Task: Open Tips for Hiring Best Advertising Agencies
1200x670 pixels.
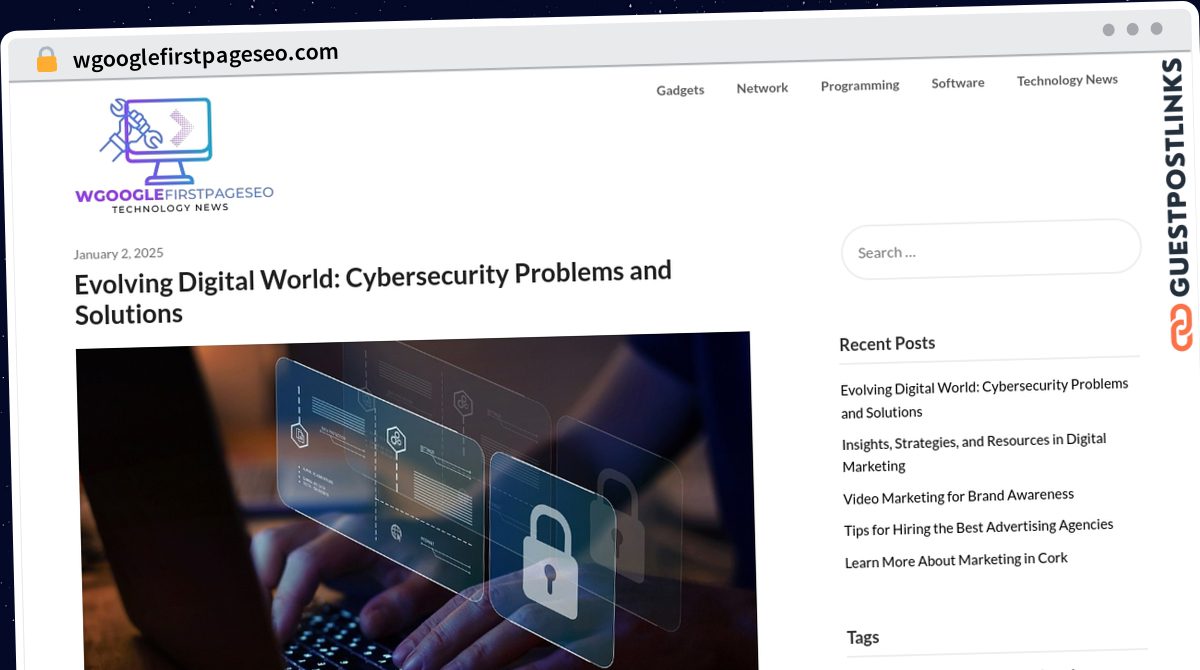Action: point(979,527)
